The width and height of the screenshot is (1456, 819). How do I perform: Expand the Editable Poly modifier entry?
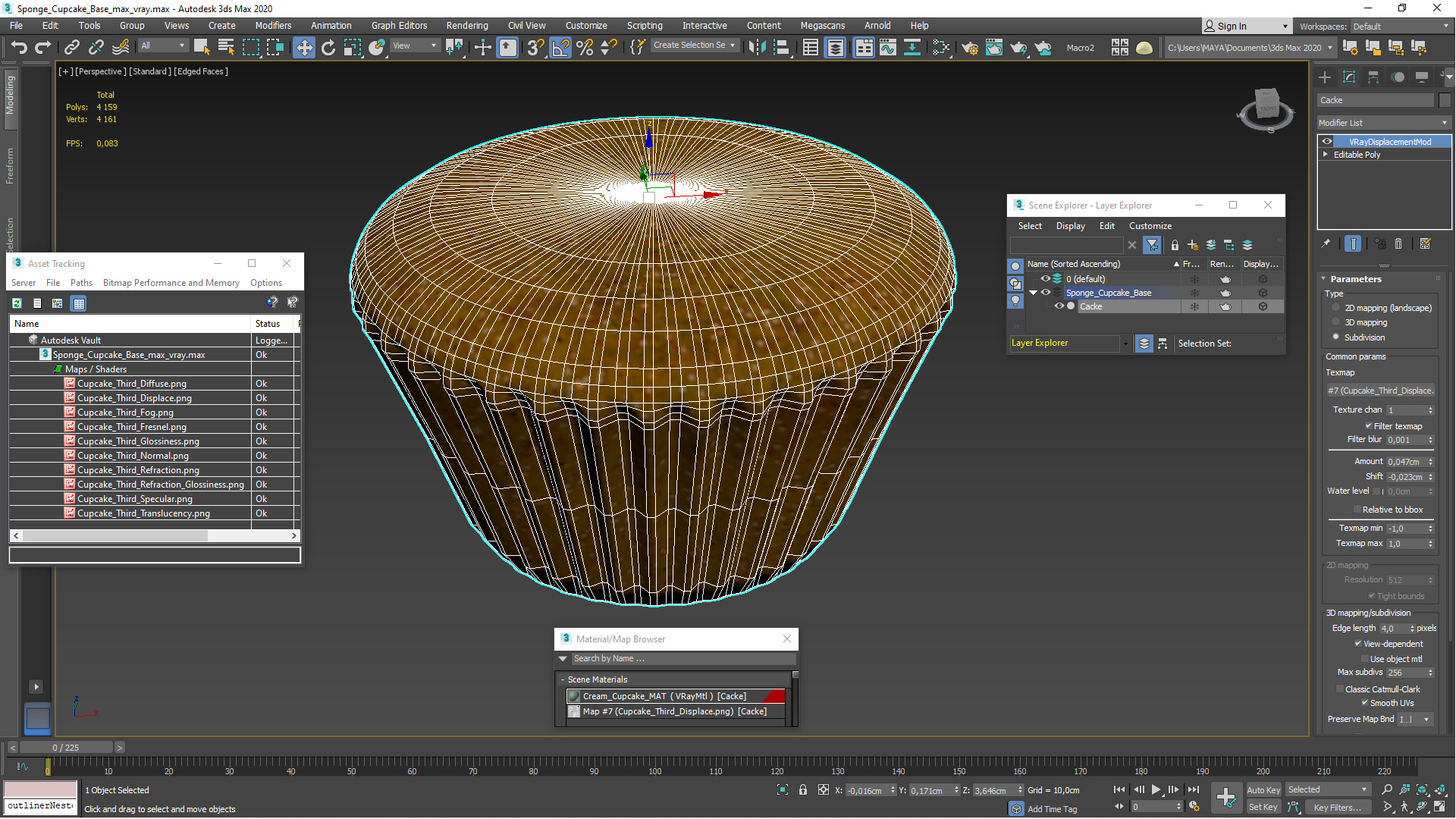1326,155
